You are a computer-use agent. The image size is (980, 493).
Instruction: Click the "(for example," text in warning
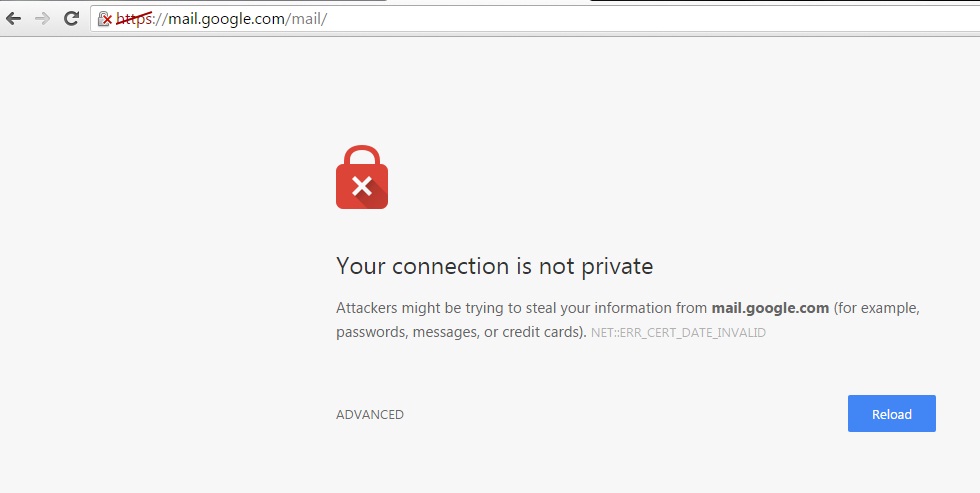tap(876, 308)
